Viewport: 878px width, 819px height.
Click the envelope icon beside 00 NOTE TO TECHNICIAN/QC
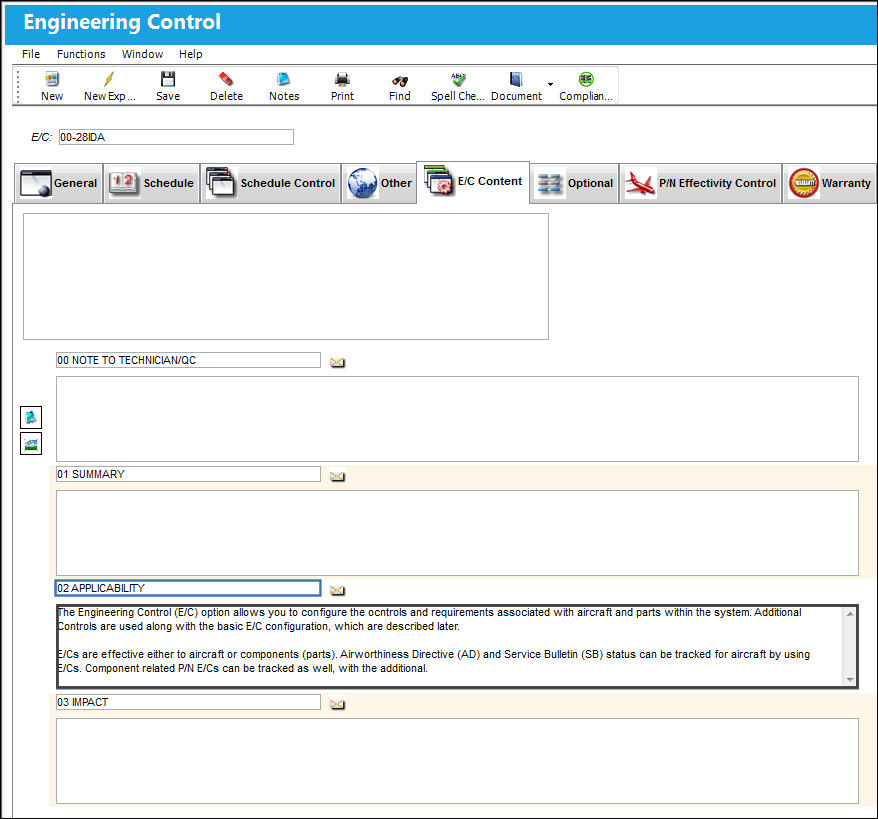point(337,362)
